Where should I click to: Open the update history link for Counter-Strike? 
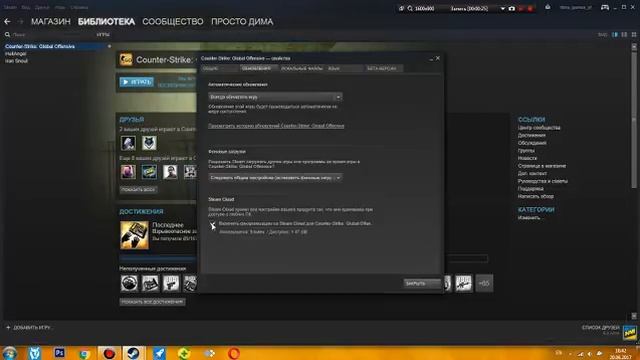coord(276,126)
